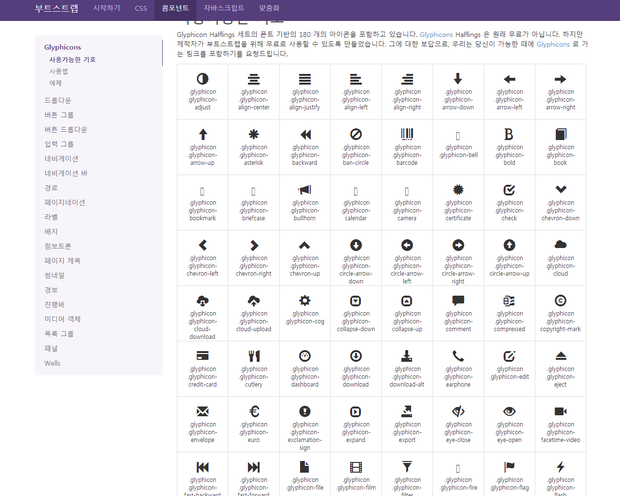Click the cutlery glyphicon
This screenshot has width=620, height=496.
click(x=254, y=356)
